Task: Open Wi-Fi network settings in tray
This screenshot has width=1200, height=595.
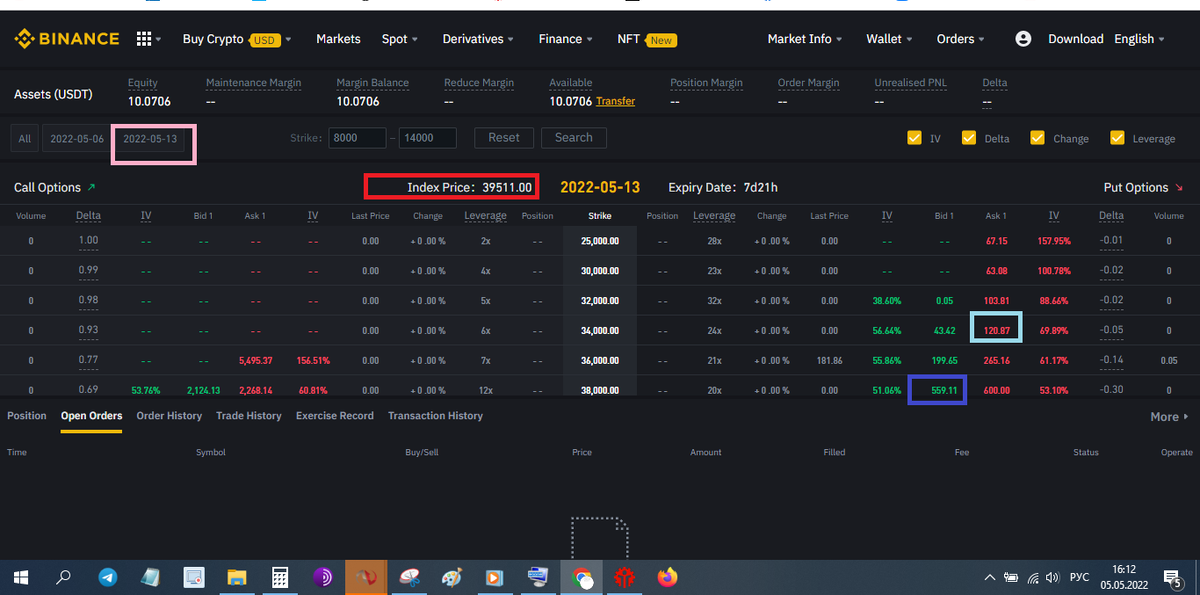Action: pyautogui.click(x=1032, y=577)
